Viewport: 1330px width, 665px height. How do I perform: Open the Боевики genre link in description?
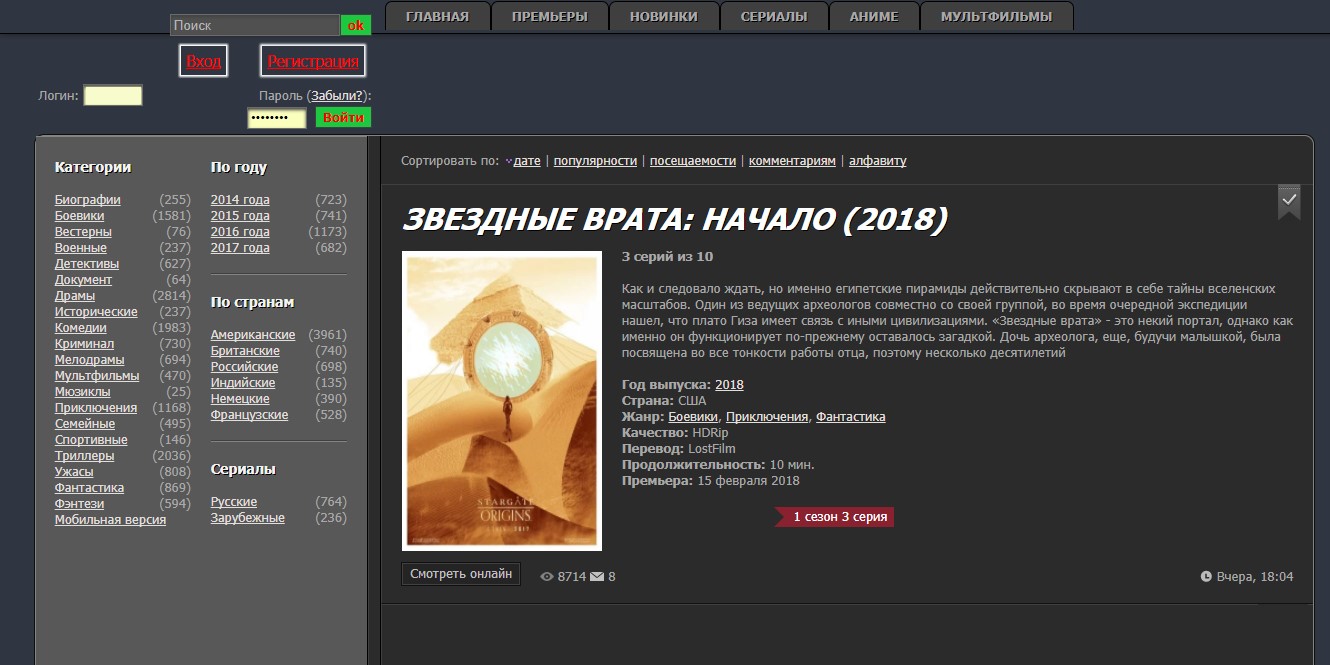coord(693,417)
